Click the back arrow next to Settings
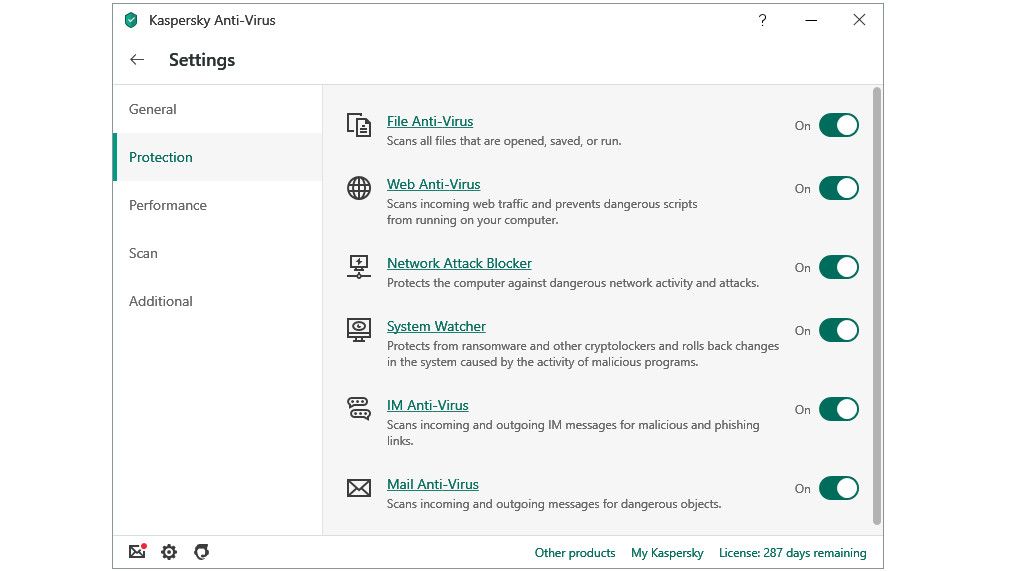The width and height of the screenshot is (1014, 571). 137,60
